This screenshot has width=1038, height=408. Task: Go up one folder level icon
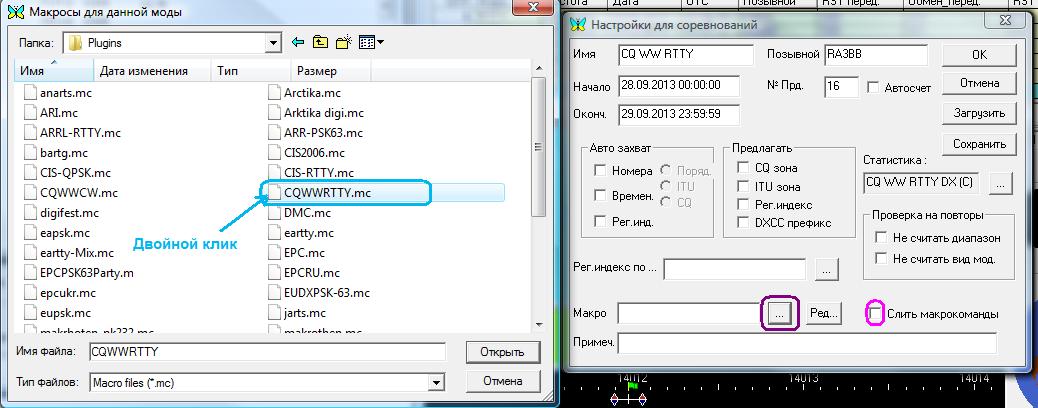tap(320, 43)
